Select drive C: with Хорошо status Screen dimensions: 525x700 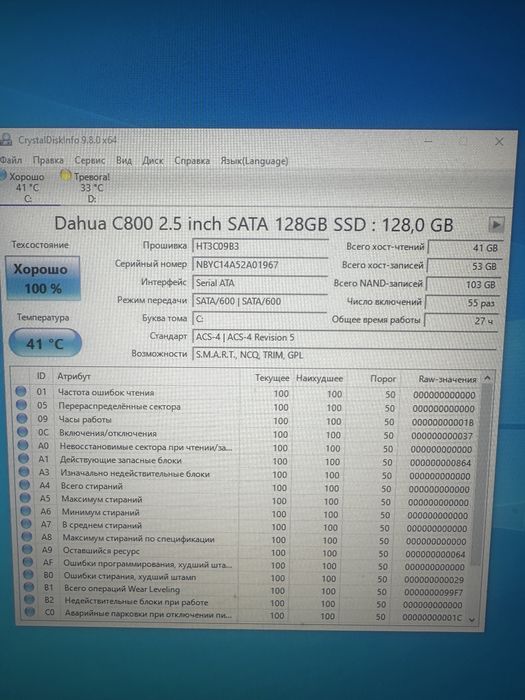[26, 187]
